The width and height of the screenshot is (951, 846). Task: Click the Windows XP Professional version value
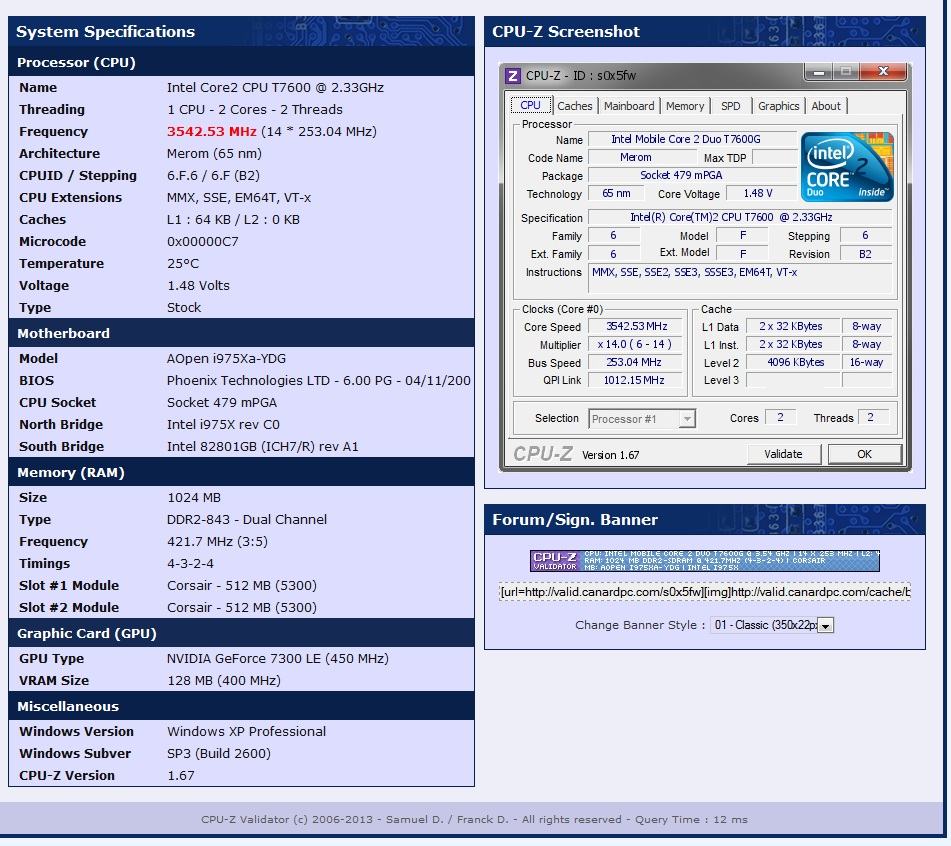(x=246, y=731)
